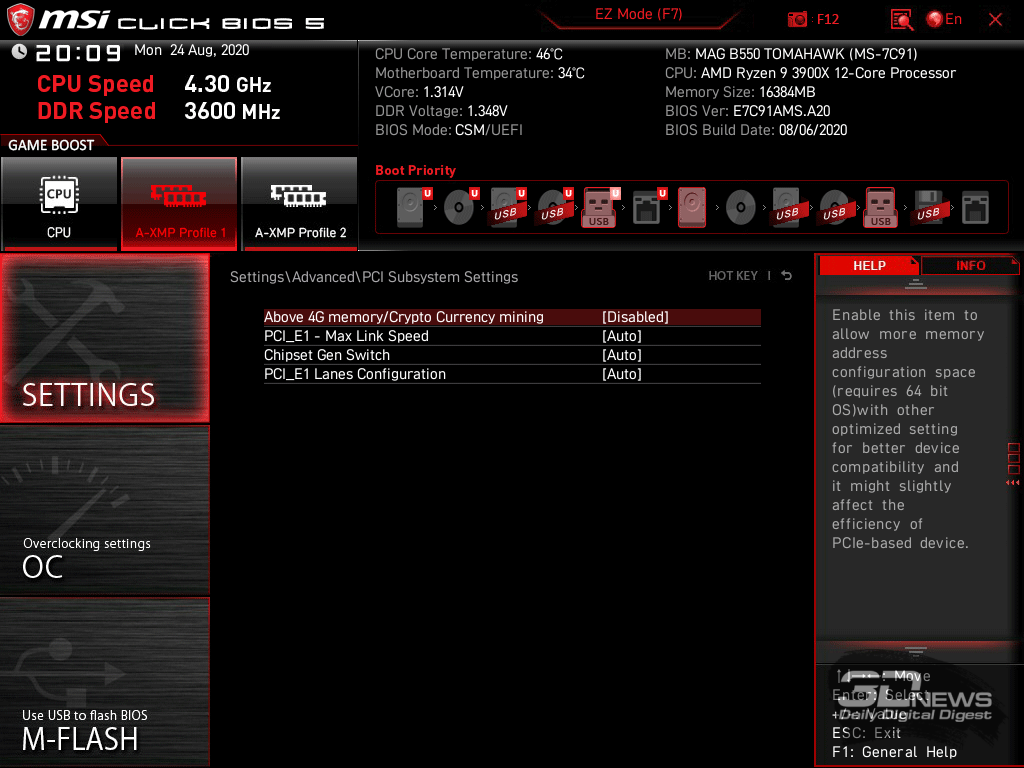Select the legacy network boot icon
This screenshot has width=1024, height=768.
coord(976,208)
